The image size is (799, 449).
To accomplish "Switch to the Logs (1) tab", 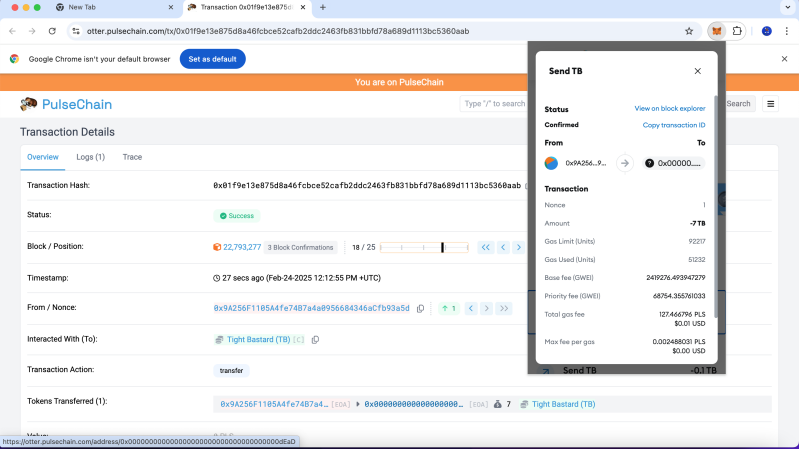I will point(91,157).
